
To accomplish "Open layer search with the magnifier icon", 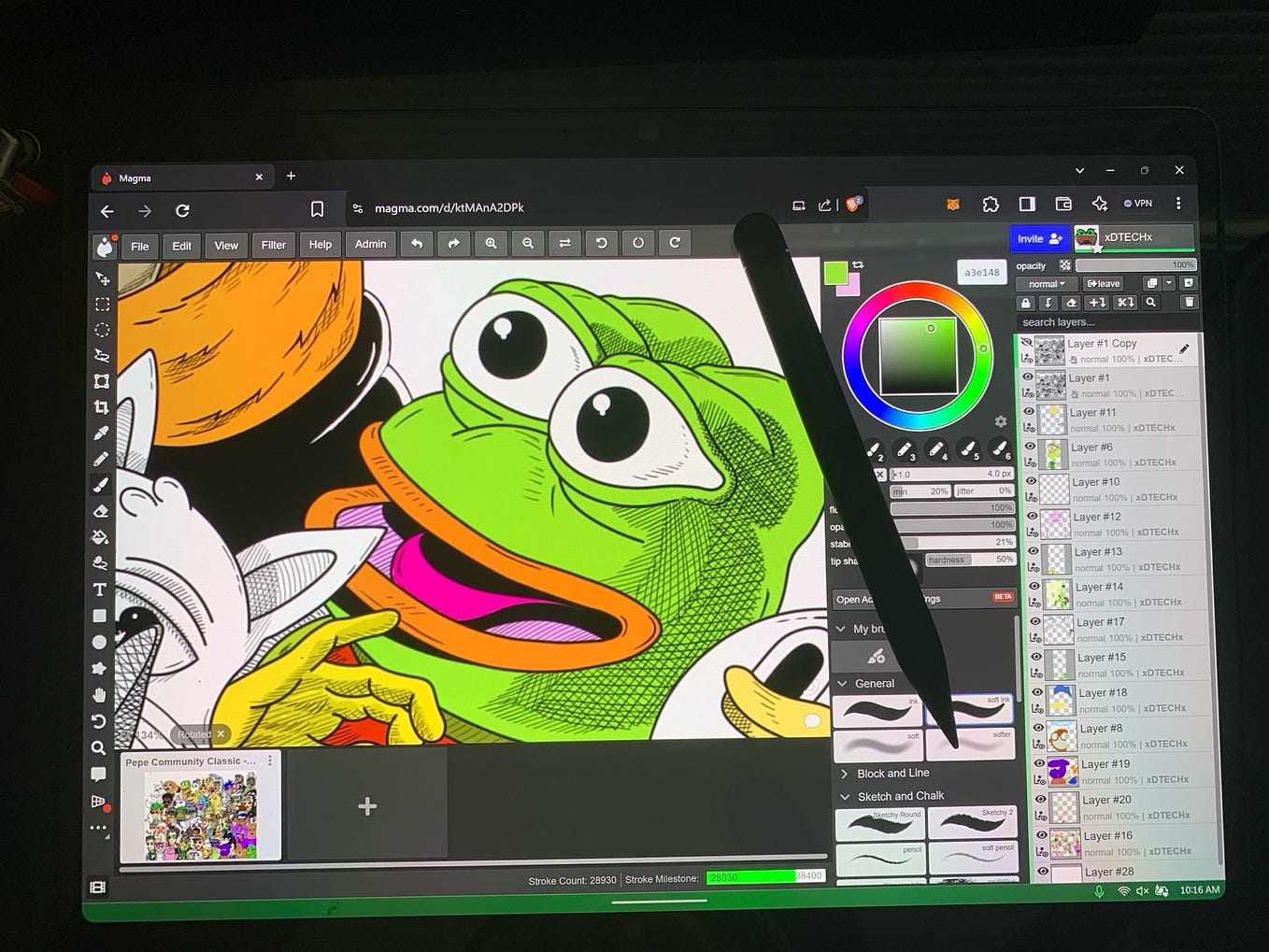I will (x=1150, y=303).
